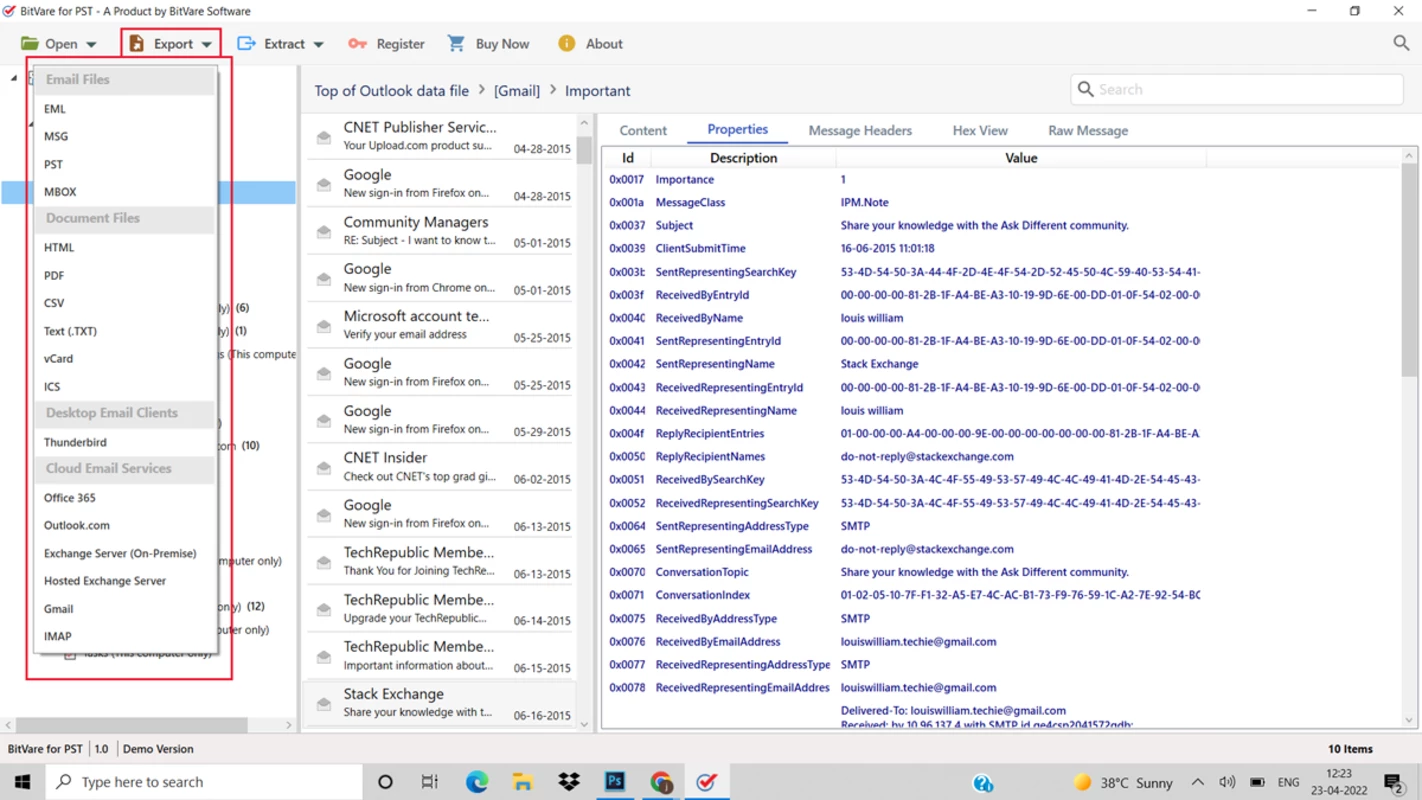Image resolution: width=1422 pixels, height=800 pixels.
Task: Switch to the Message Headers tab
Action: pyautogui.click(x=860, y=130)
